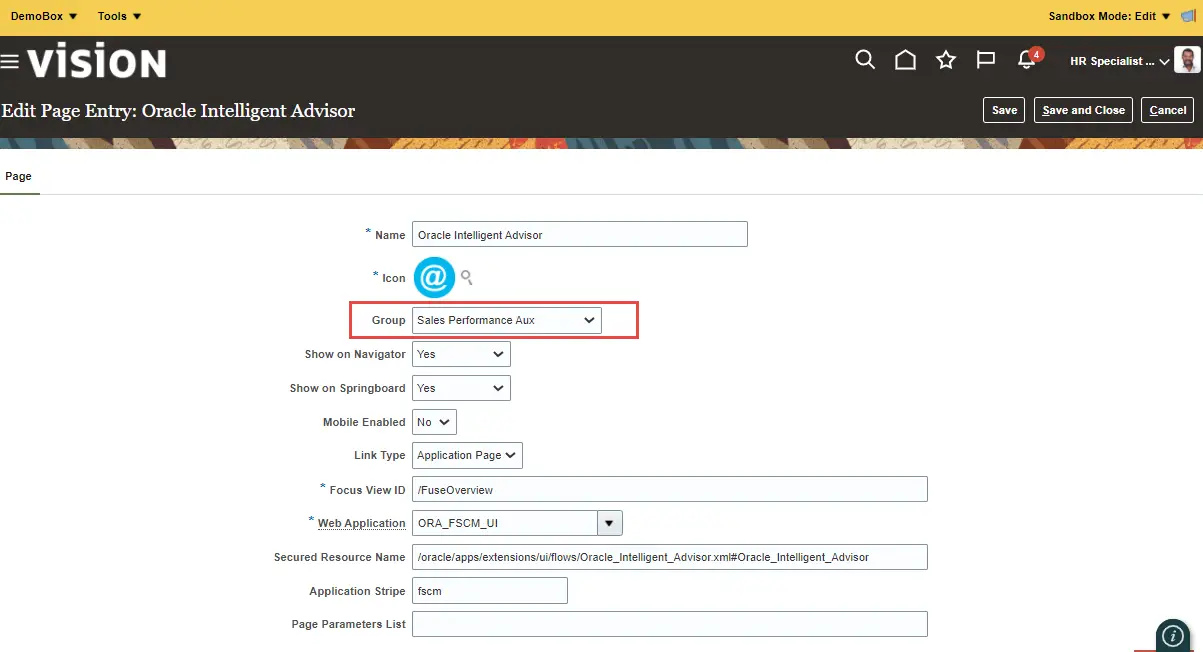The width and height of the screenshot is (1203, 652).
Task: Click the Cancel button
Action: coord(1168,110)
